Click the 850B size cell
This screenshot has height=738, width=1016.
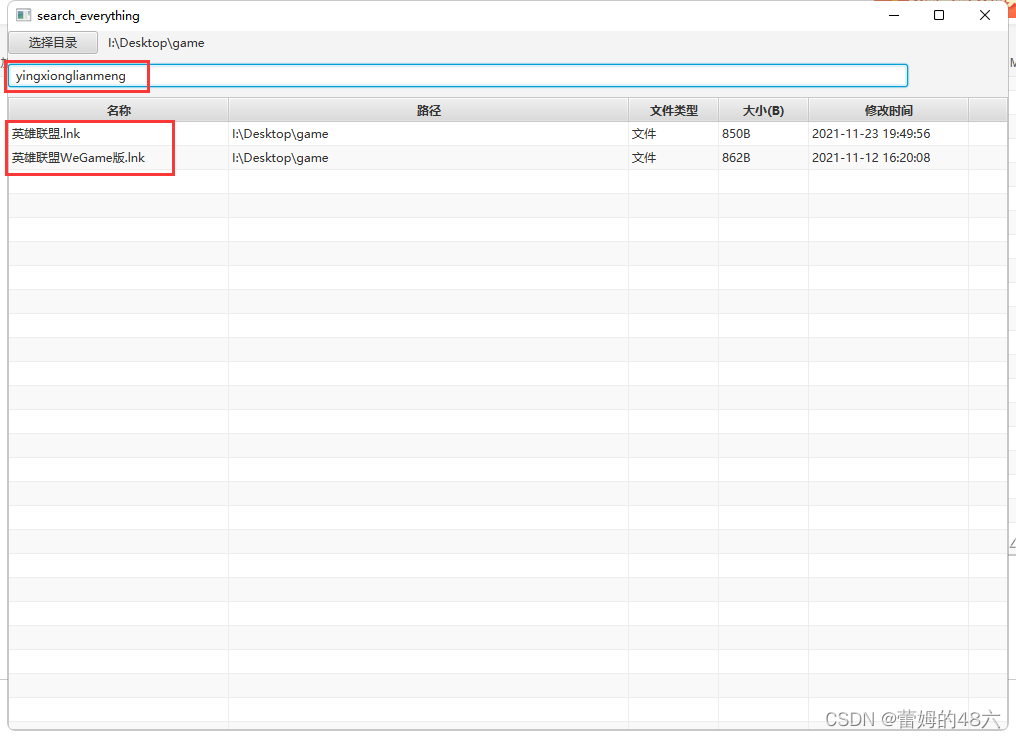pos(763,134)
